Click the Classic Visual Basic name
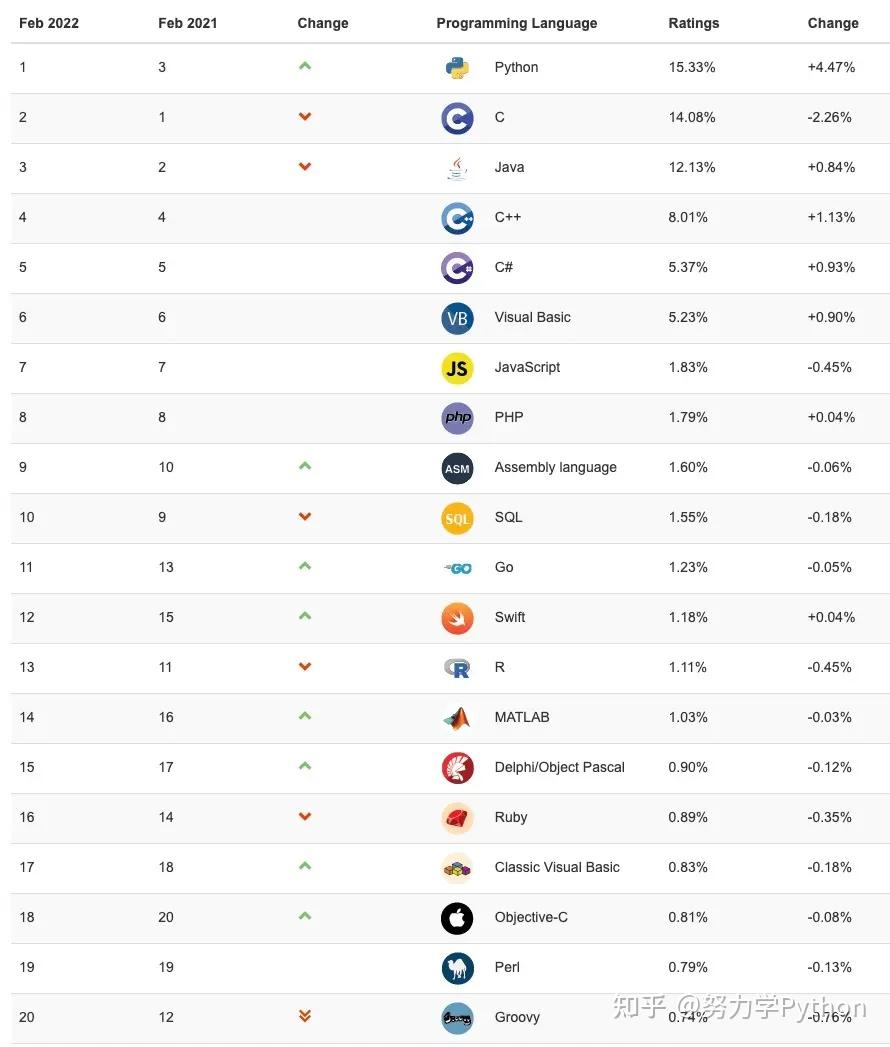 click(557, 867)
